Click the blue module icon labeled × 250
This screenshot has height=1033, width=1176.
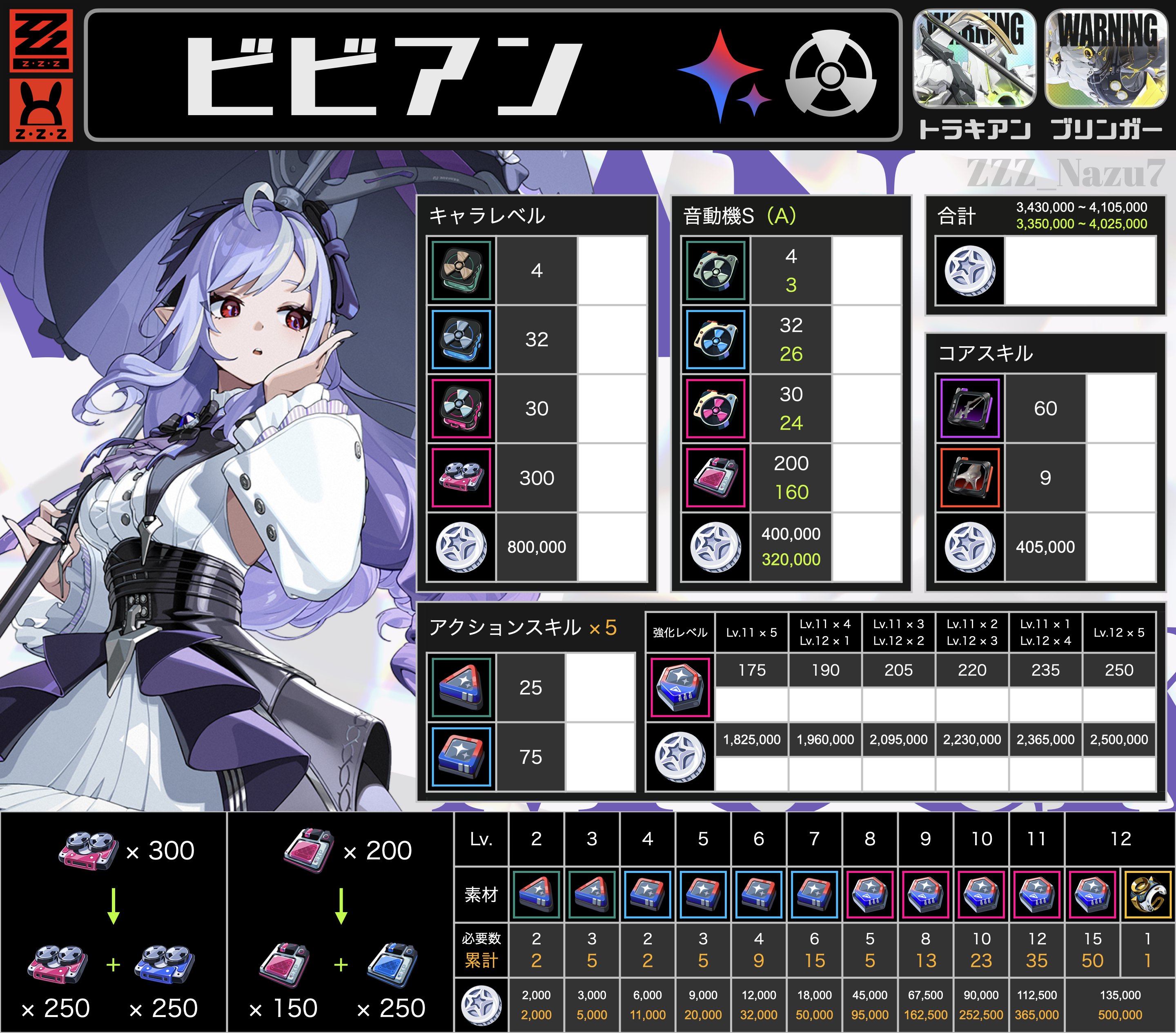(x=392, y=964)
